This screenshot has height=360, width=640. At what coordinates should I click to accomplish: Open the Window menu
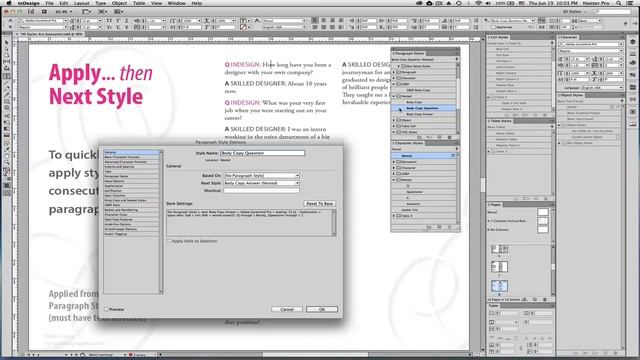click(x=177, y=3)
